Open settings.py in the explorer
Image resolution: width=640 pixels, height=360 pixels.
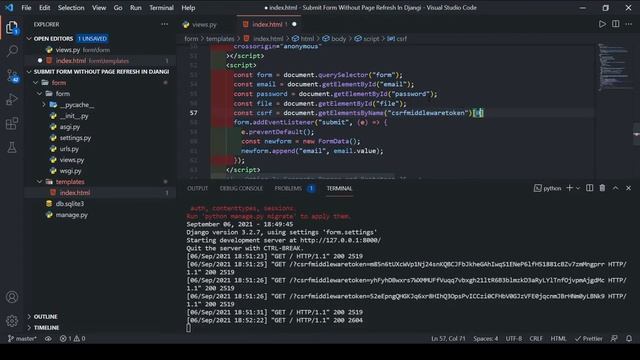pos(76,138)
